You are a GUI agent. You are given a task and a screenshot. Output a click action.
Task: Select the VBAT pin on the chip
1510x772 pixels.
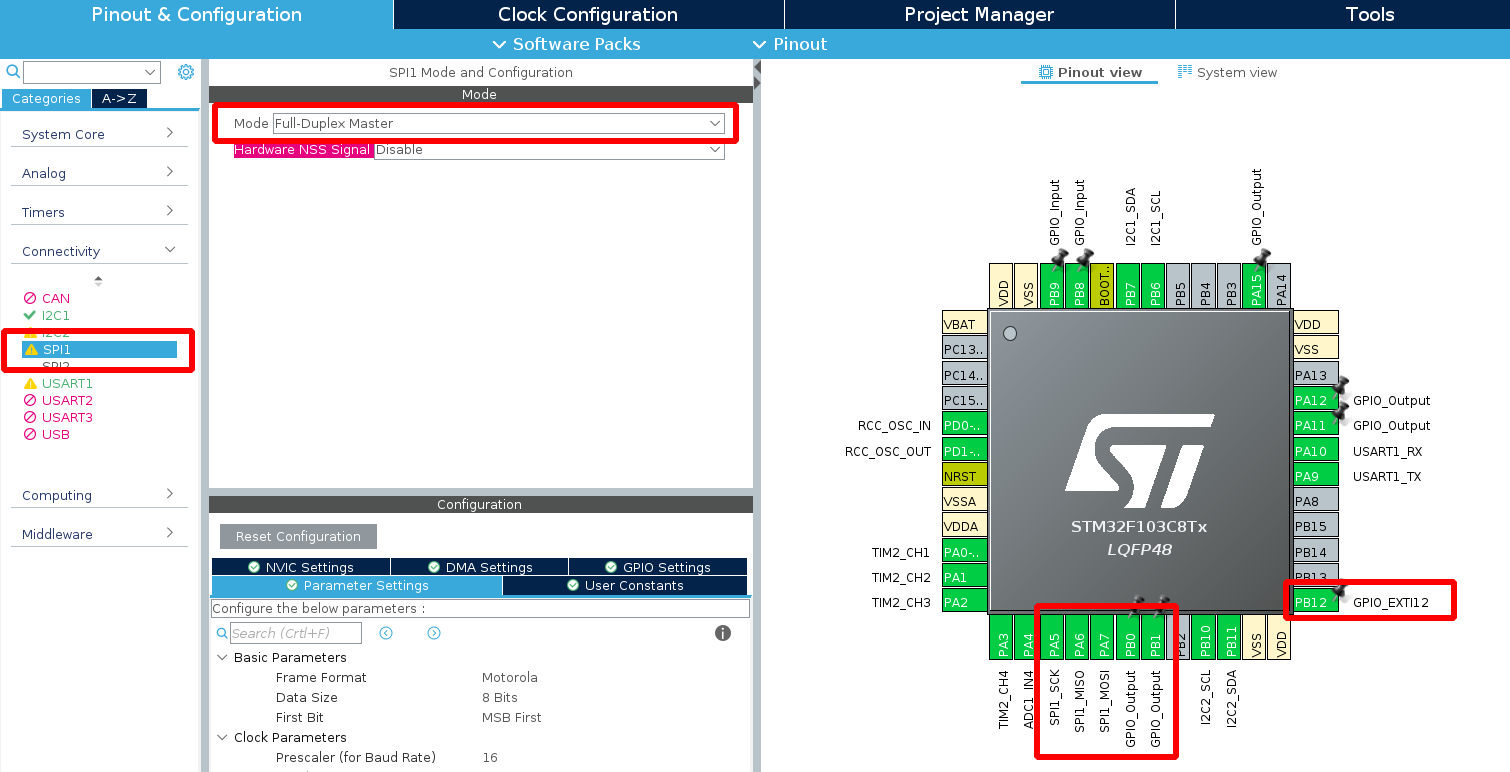click(965, 324)
